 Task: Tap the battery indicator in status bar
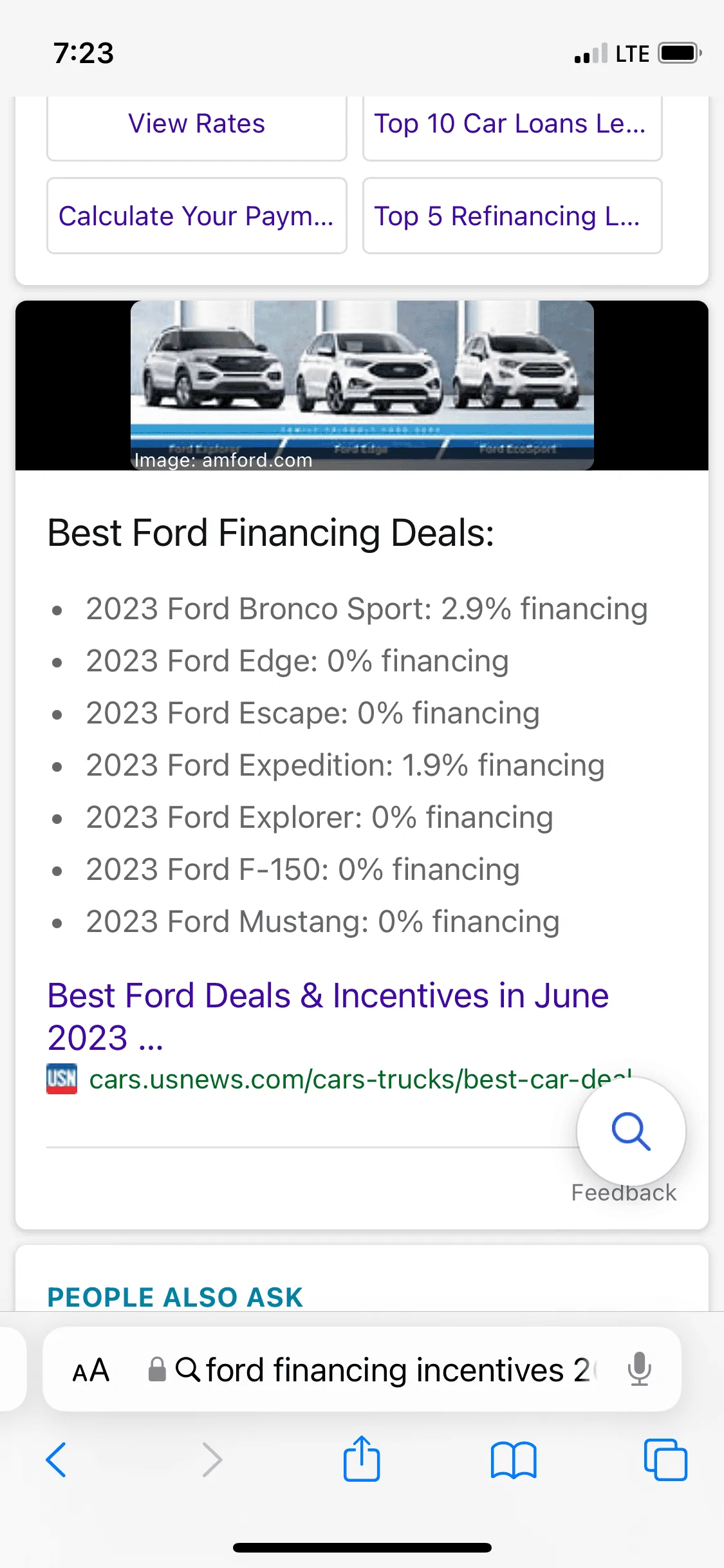[x=674, y=53]
